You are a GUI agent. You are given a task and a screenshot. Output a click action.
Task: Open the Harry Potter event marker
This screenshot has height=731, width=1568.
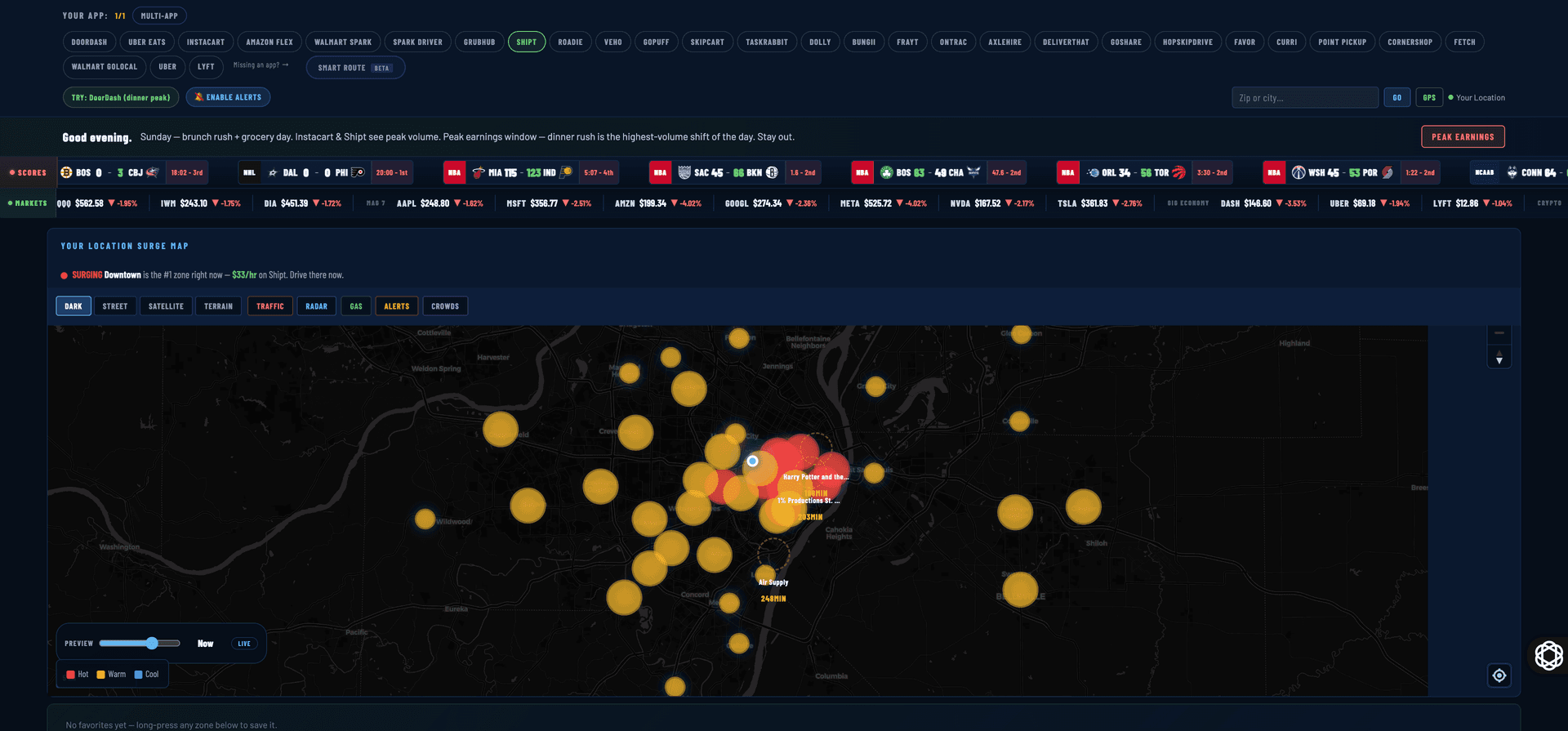[815, 477]
